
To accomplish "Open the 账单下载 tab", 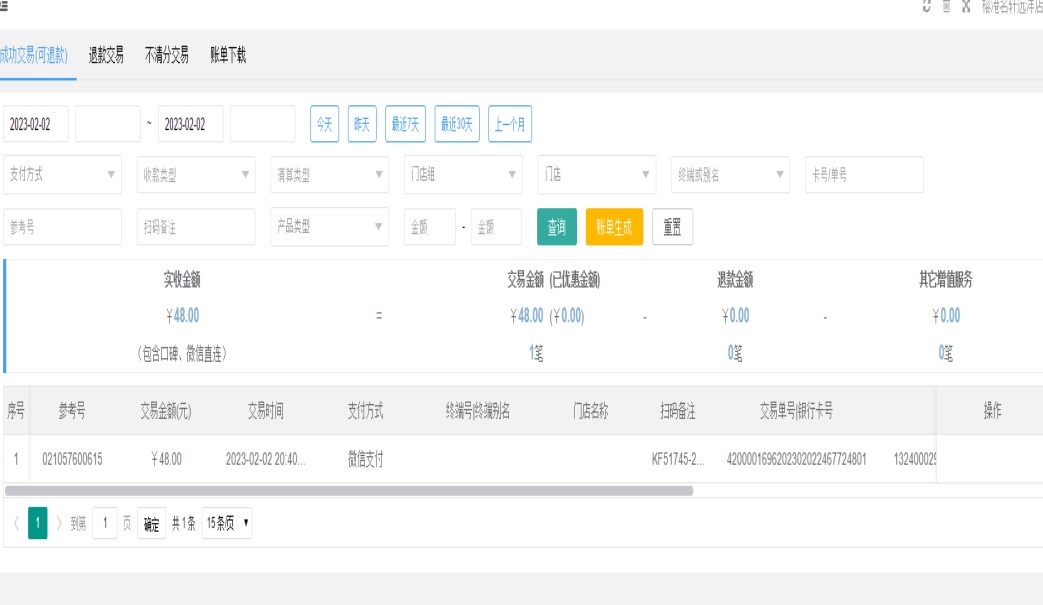I will 228,56.
